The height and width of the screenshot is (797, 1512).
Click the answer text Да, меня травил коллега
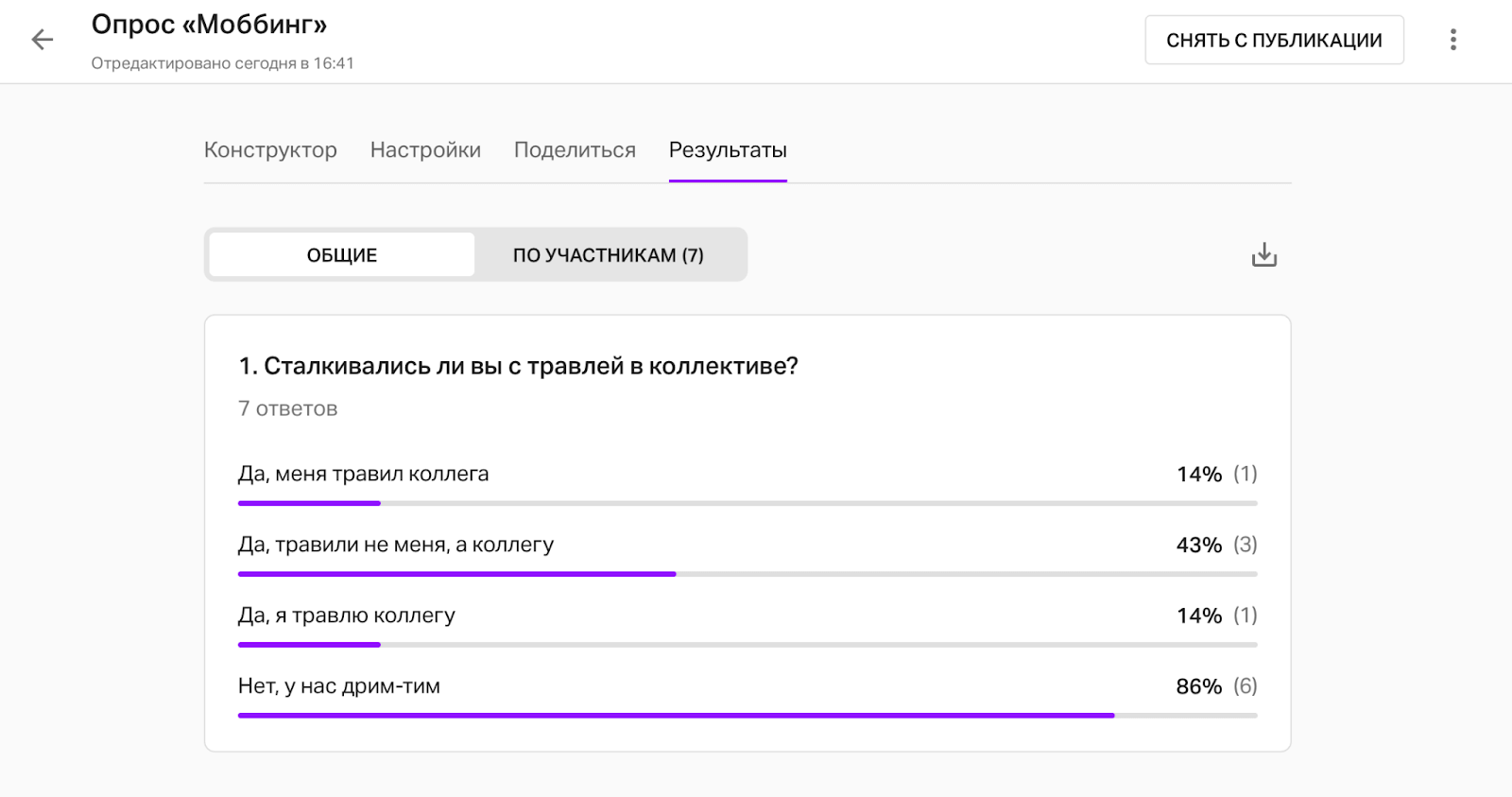click(363, 474)
